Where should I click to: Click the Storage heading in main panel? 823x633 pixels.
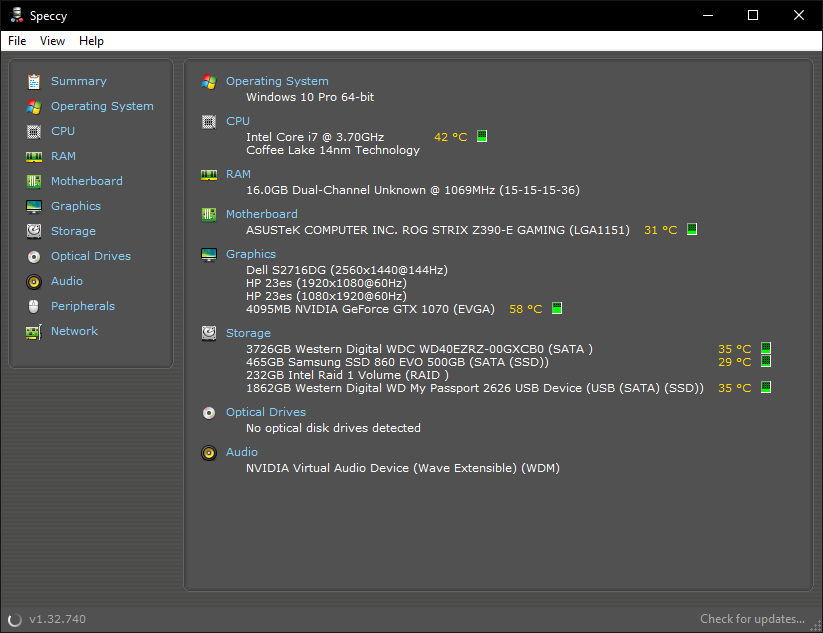pyautogui.click(x=248, y=333)
